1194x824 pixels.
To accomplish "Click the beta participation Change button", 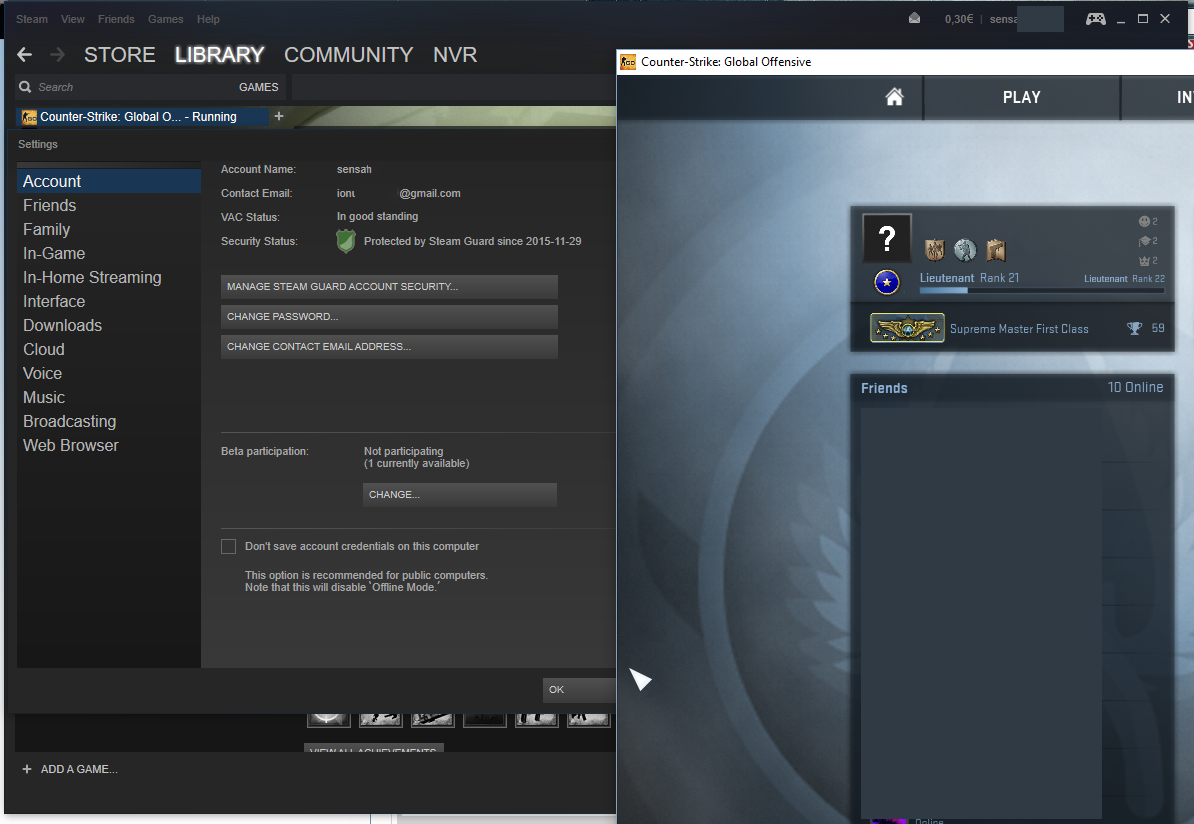I will pyautogui.click(x=460, y=494).
